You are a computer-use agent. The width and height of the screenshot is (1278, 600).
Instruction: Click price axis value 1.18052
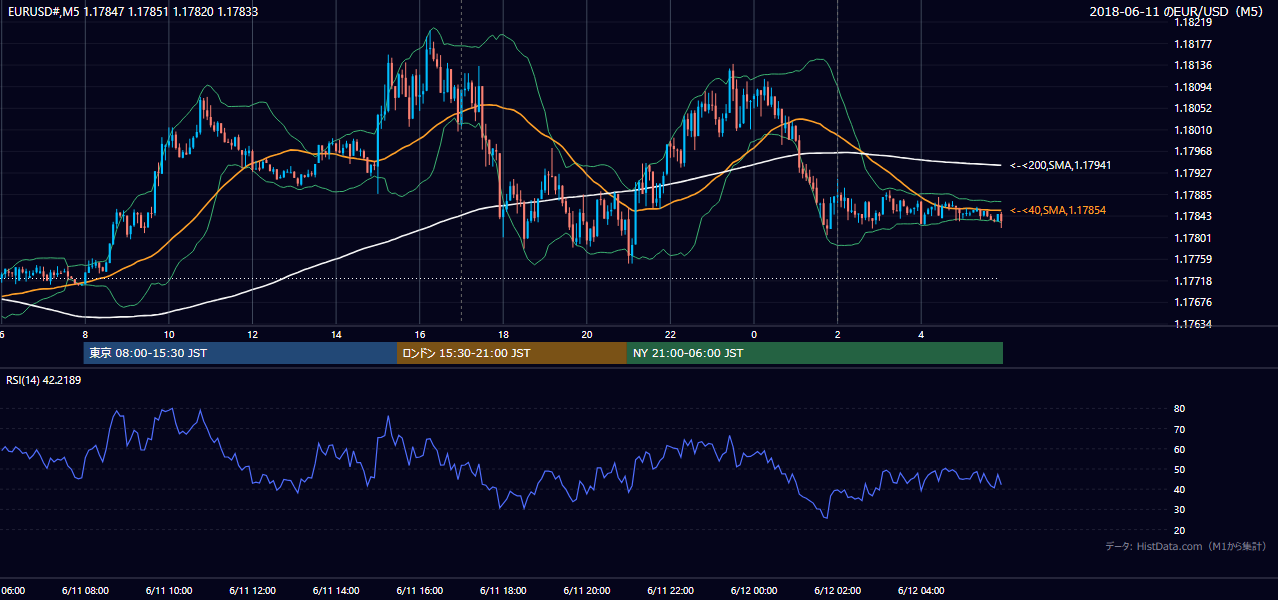(1193, 108)
